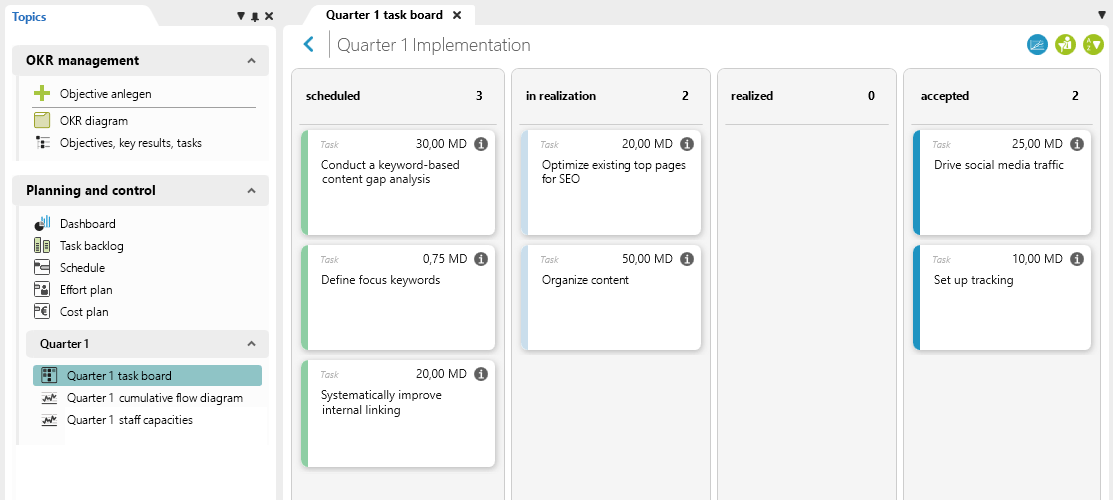The image size is (1113, 500).
Task: Click the green person icon in header
Action: (x=1065, y=45)
